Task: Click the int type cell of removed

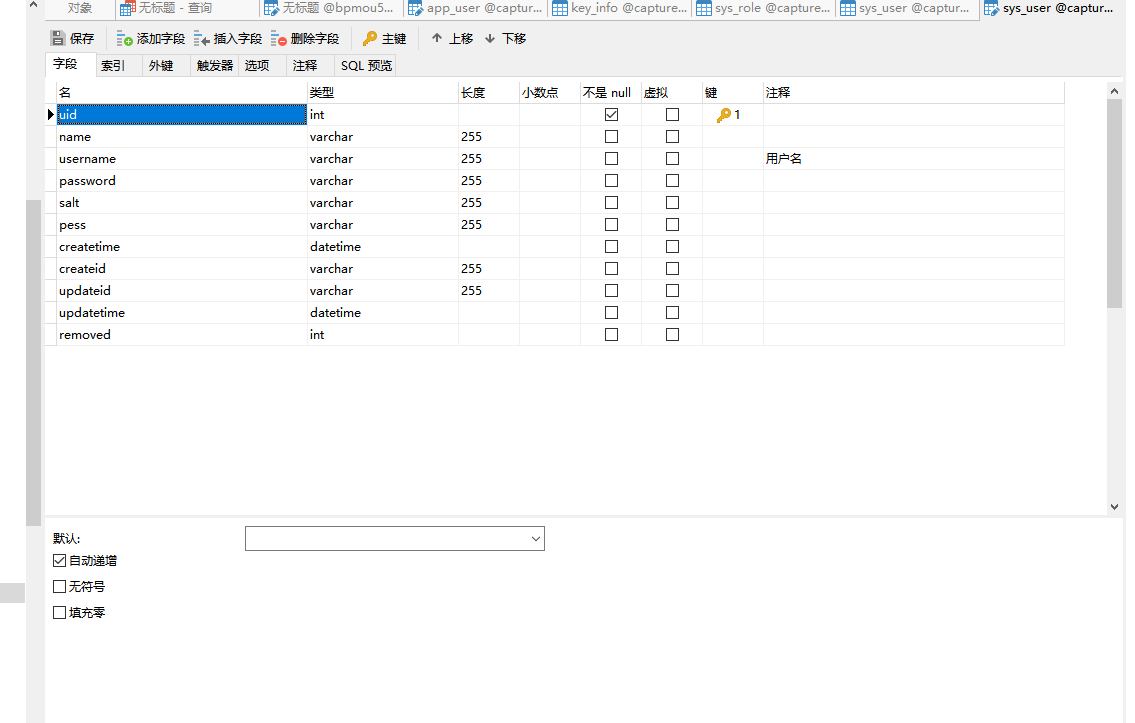Action: coord(383,334)
